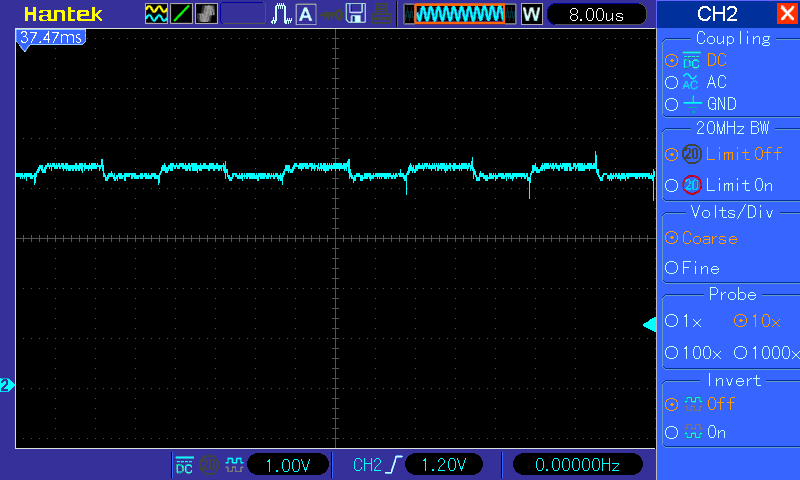The image size is (800, 480).
Task: Click the rising edge trigger slope icon
Action: pos(394,465)
